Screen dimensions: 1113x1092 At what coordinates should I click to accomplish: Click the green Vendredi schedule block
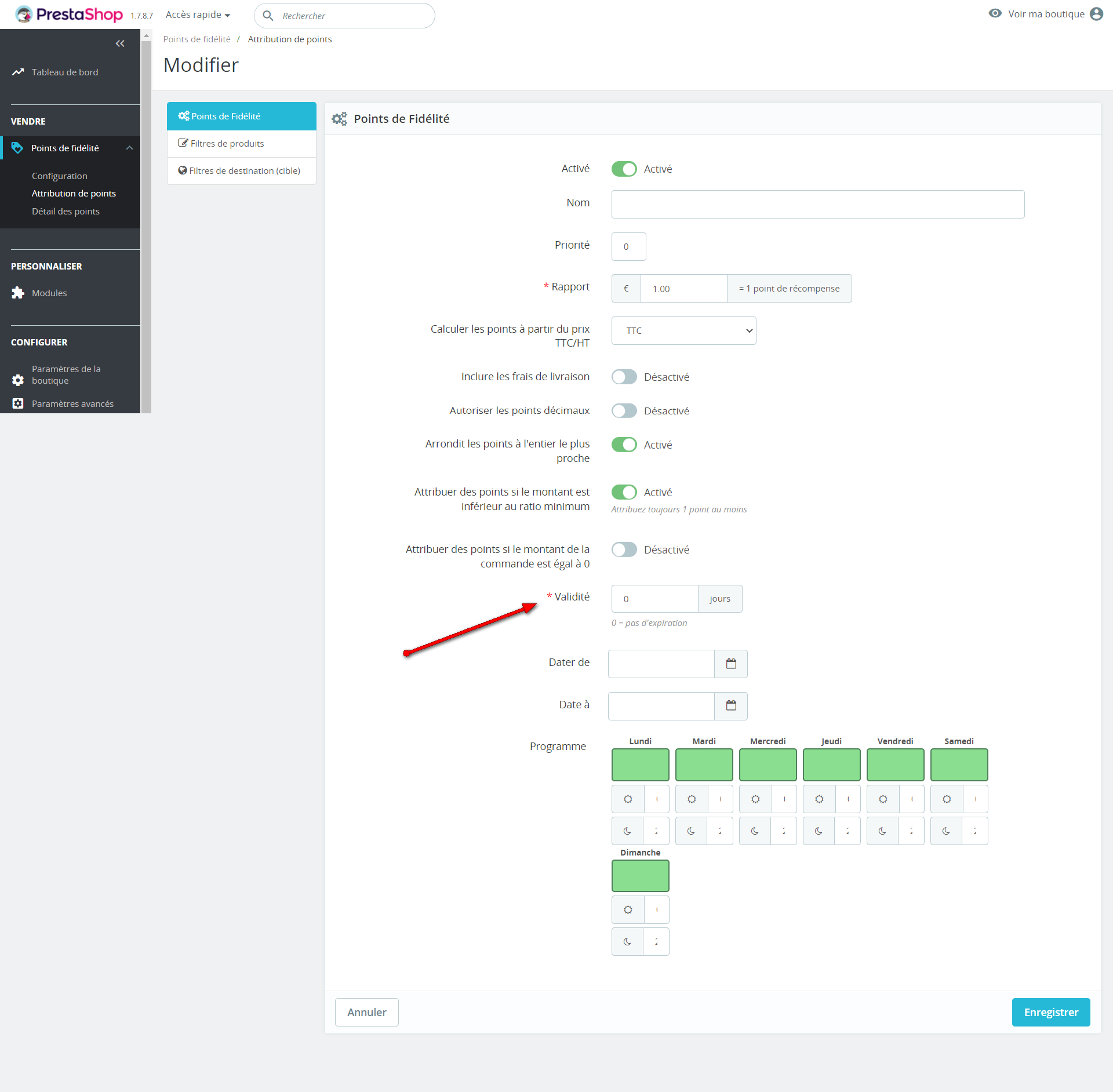[x=895, y=765]
